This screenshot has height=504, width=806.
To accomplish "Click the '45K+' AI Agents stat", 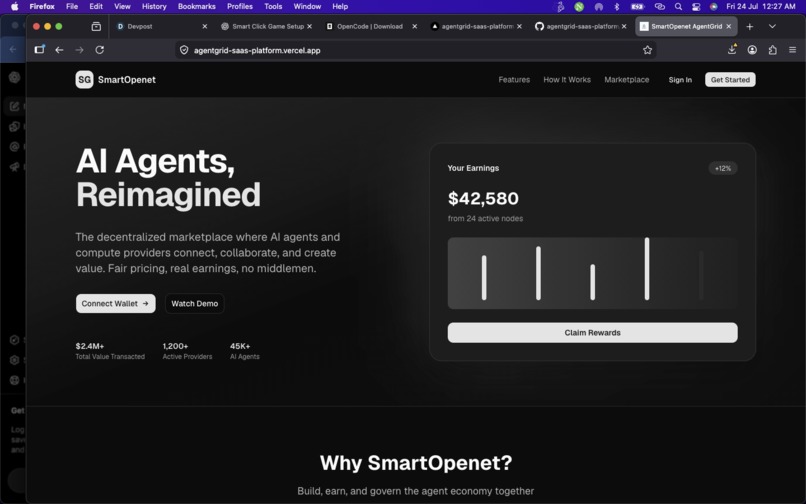I will point(240,346).
